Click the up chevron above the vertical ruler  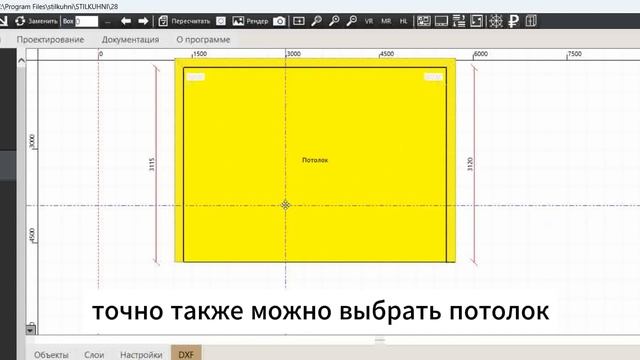click(22, 61)
